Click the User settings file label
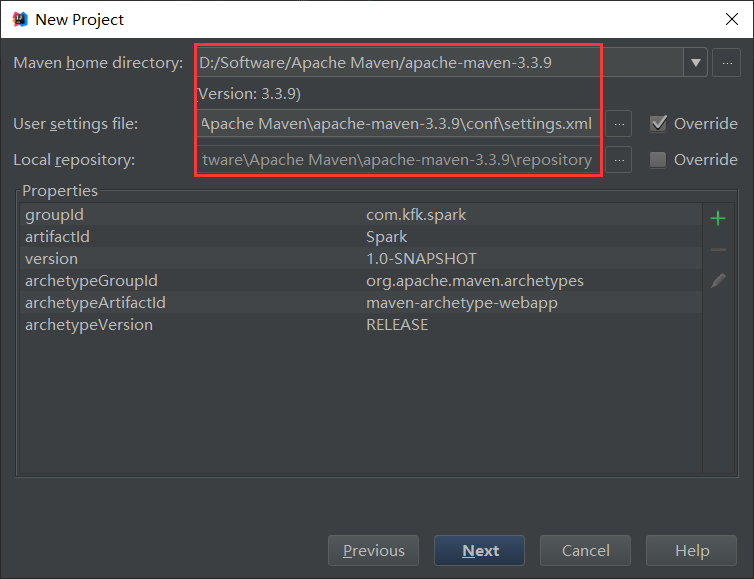754x579 pixels. click(x=75, y=124)
